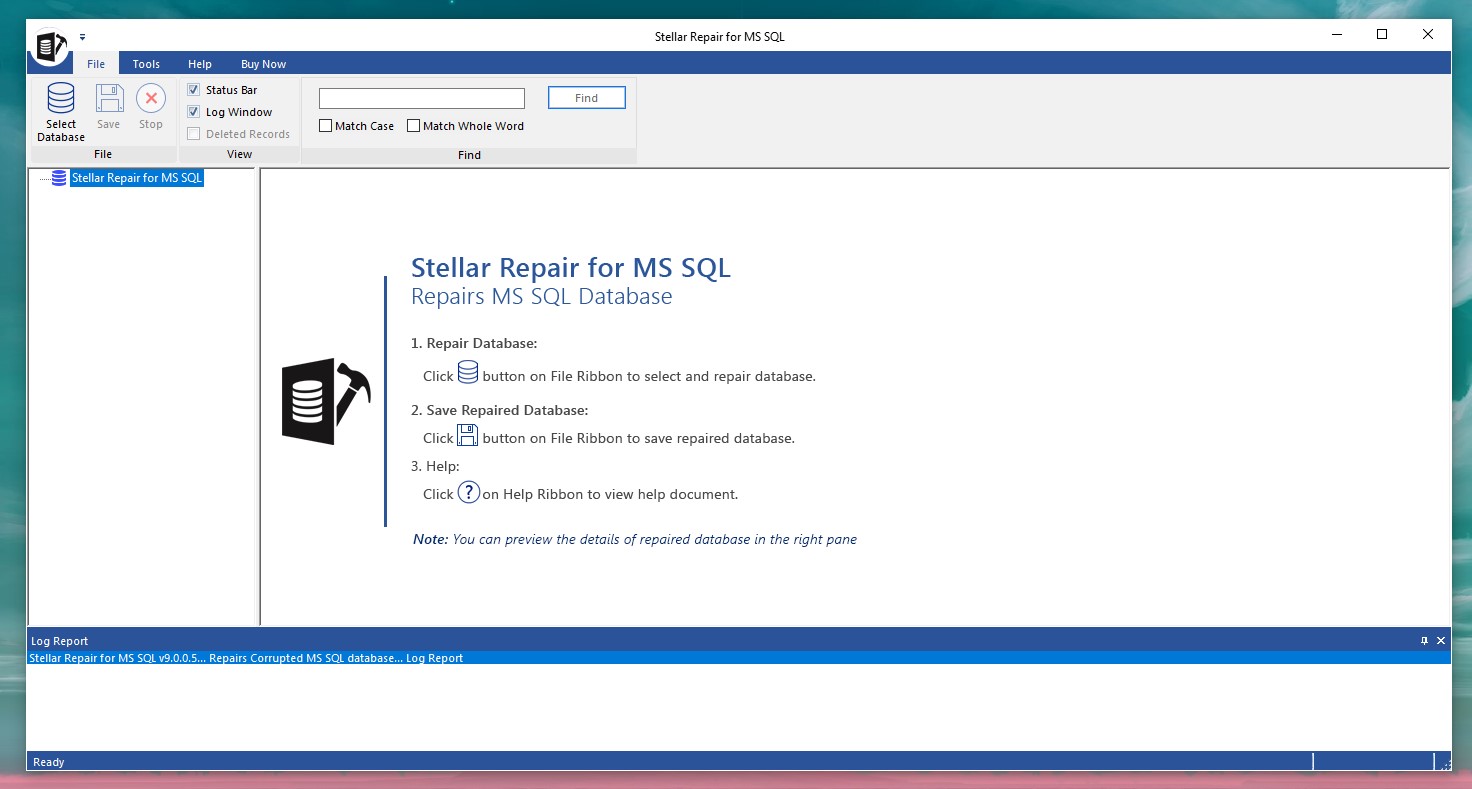Image resolution: width=1472 pixels, height=789 pixels.
Task: Select the log entry row in Log Report
Action: tap(739, 658)
